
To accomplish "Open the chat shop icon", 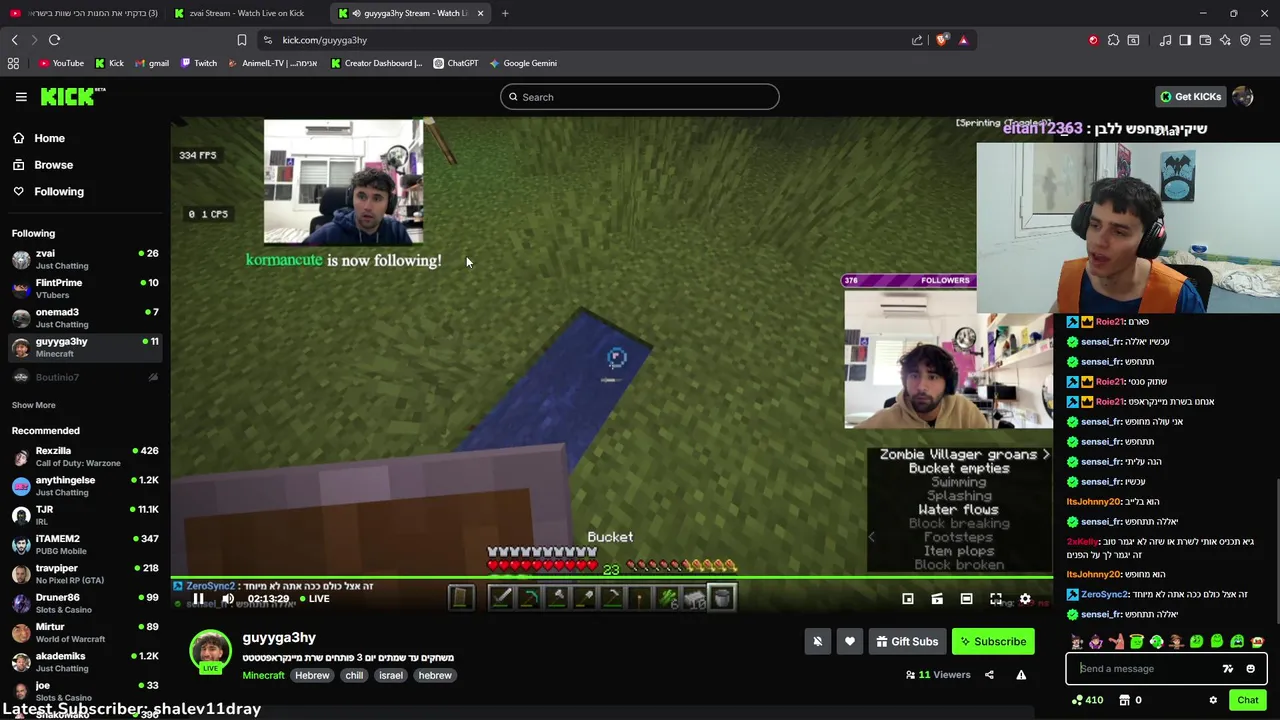I will (1129, 700).
